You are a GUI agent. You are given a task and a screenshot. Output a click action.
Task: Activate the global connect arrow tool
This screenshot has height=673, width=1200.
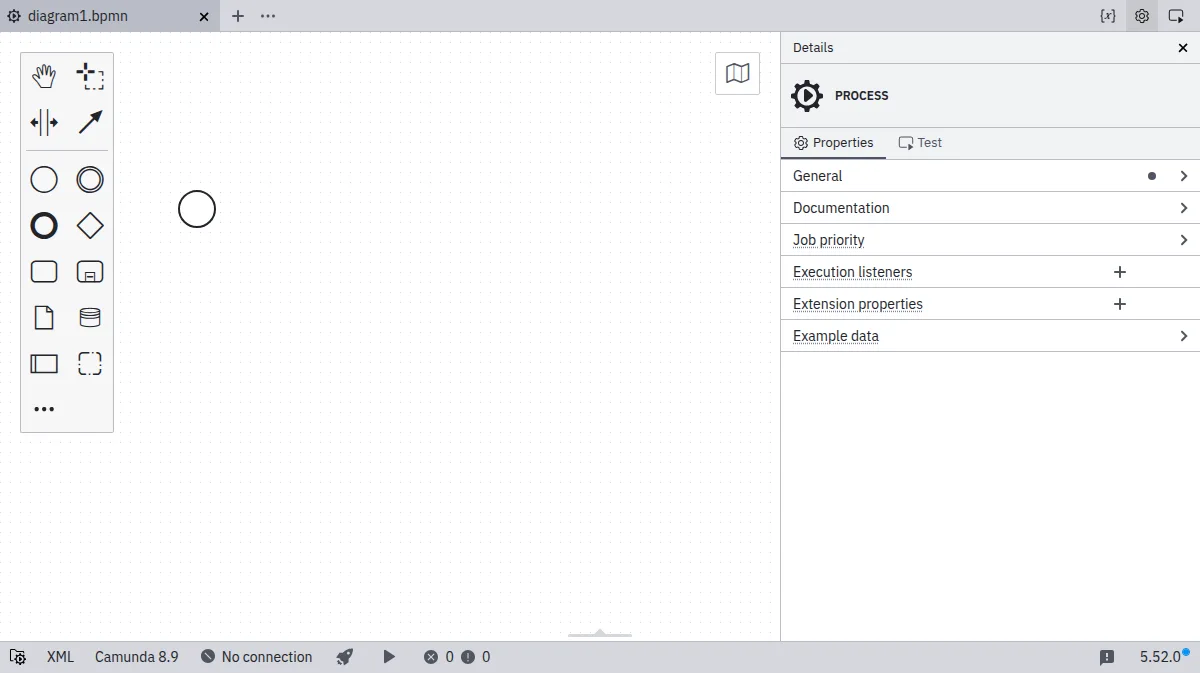point(90,123)
